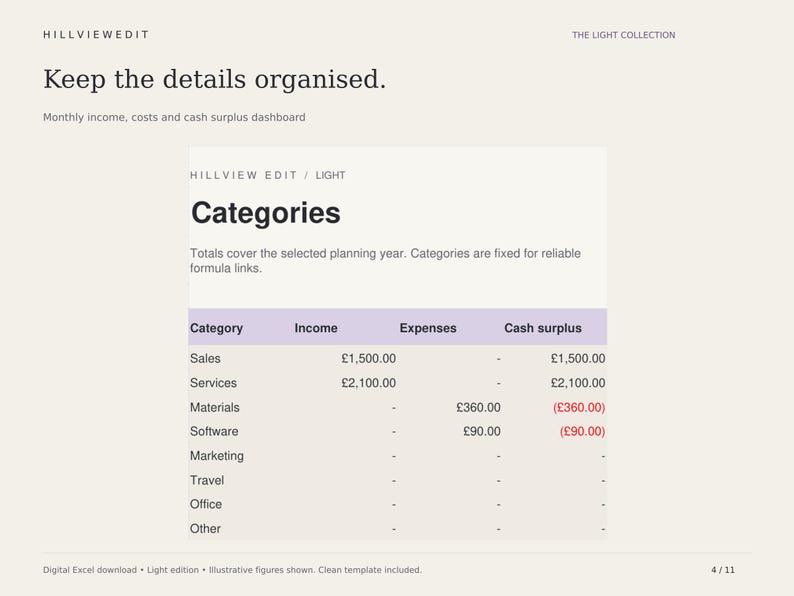This screenshot has height=596, width=794.
Task: Select red (£90.00) cash surplus cell
Action: coord(582,431)
